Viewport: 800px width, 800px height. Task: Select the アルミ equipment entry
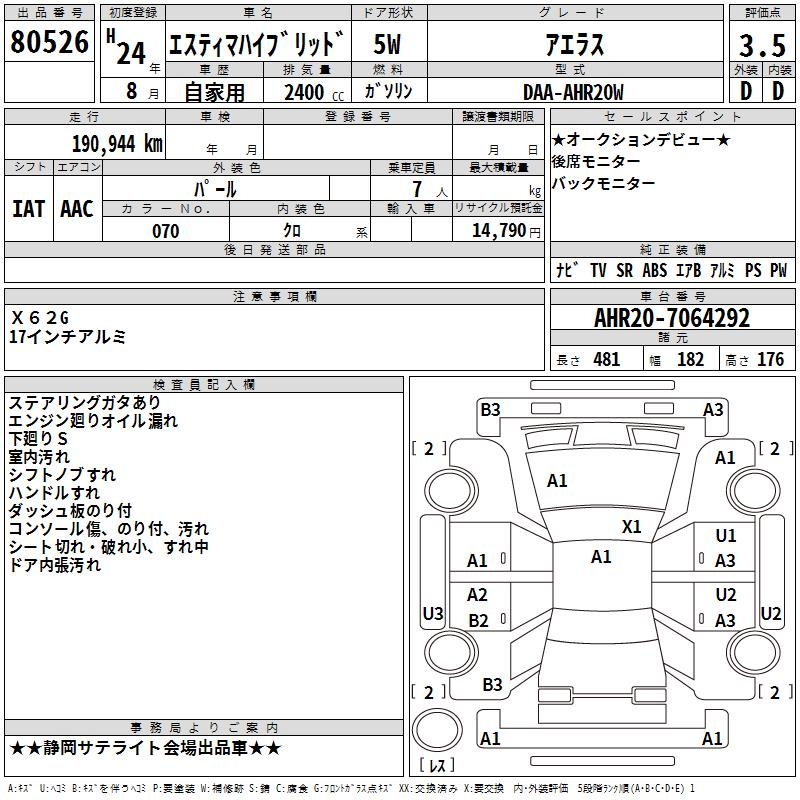(x=722, y=270)
